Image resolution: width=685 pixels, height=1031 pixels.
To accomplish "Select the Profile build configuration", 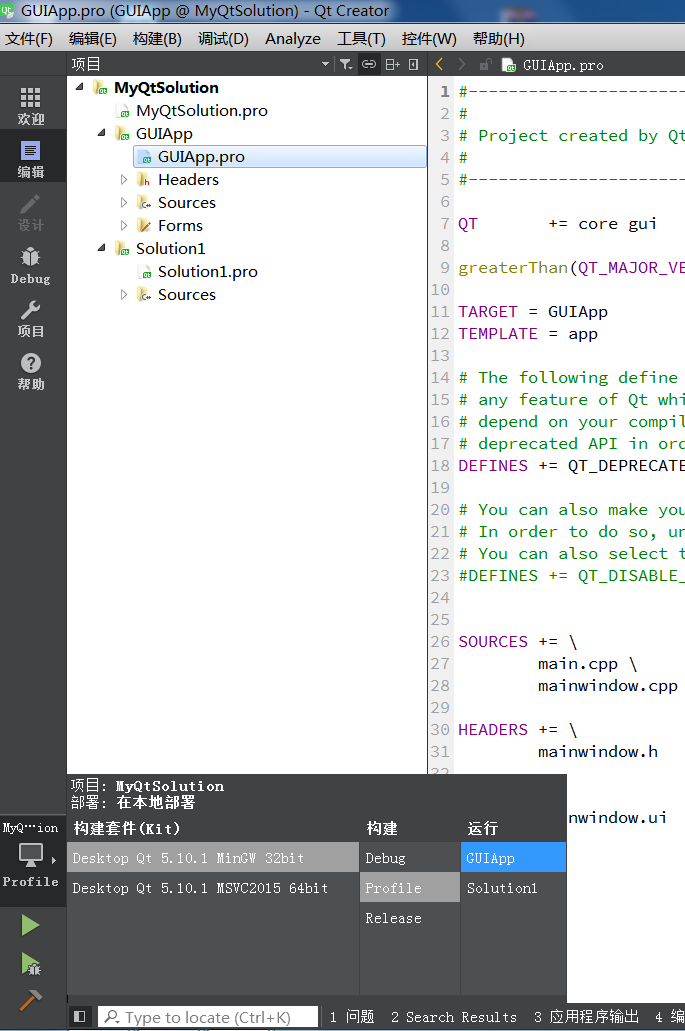I will click(x=410, y=888).
